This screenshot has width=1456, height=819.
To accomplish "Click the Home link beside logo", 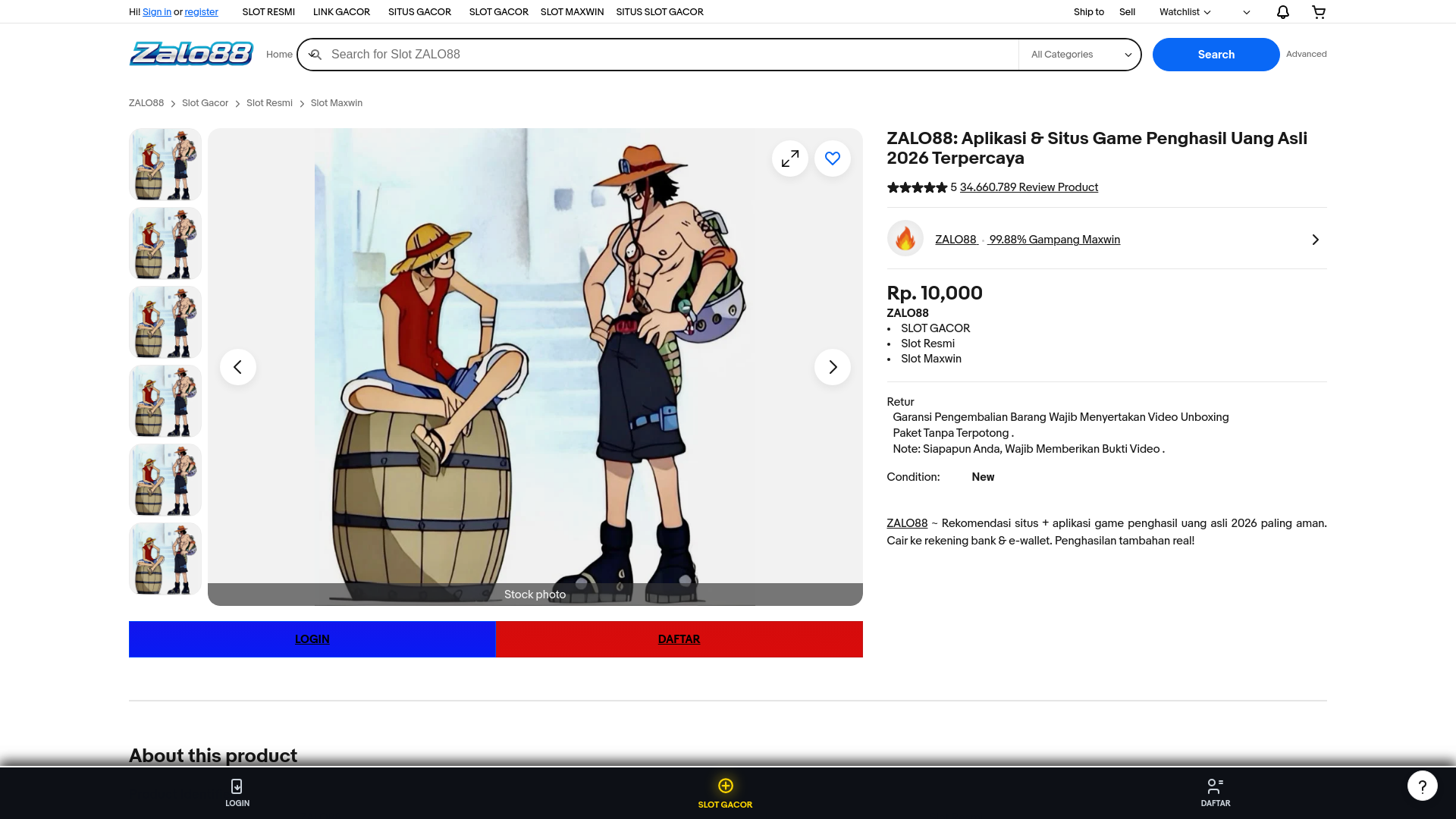I will (279, 55).
